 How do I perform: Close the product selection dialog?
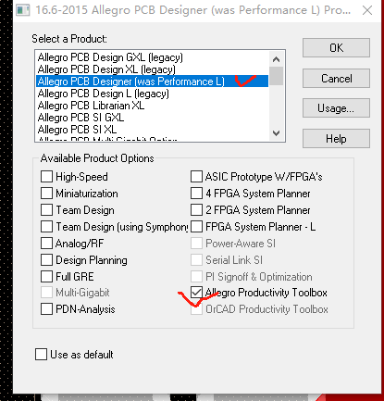pyautogui.click(x=367, y=10)
